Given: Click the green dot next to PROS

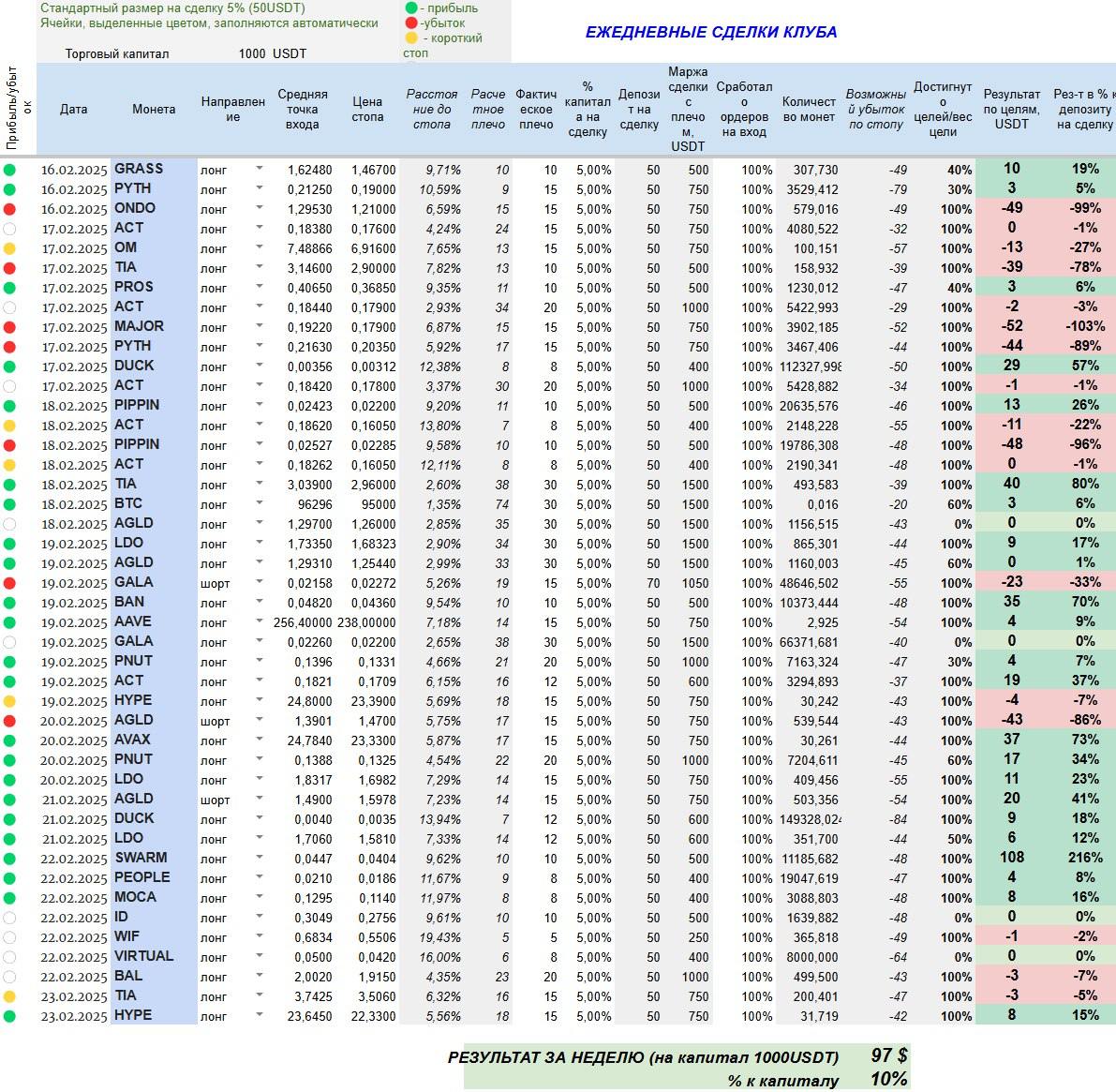Looking at the screenshot, I should tap(9, 289).
